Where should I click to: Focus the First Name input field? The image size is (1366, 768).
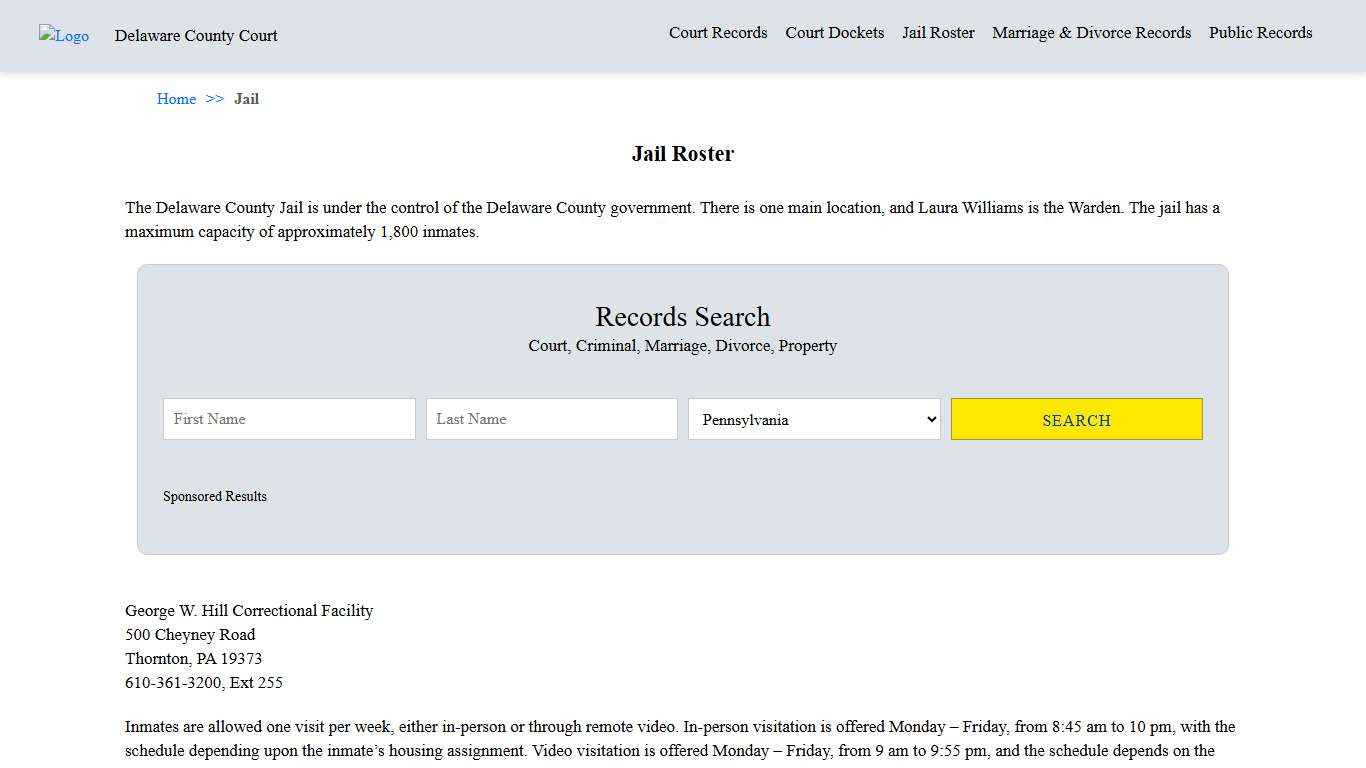click(289, 419)
